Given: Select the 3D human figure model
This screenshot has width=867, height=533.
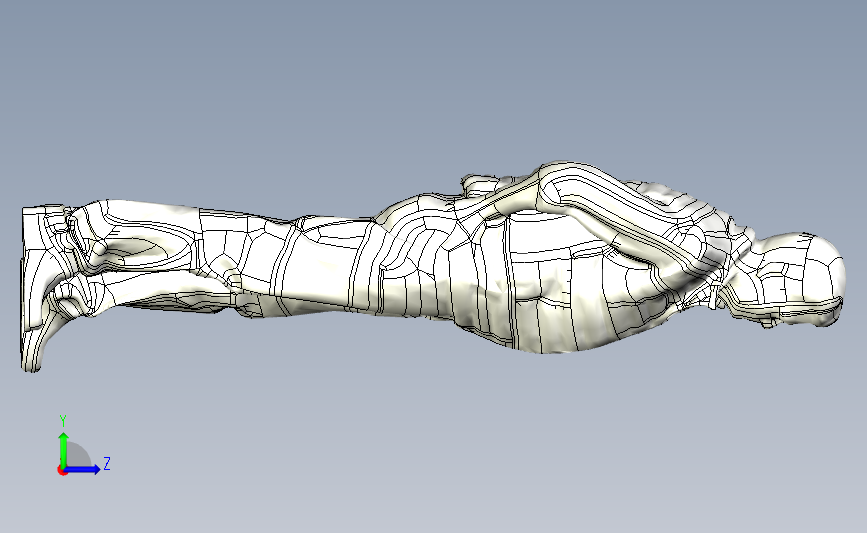Looking at the screenshot, I should (x=434, y=265).
